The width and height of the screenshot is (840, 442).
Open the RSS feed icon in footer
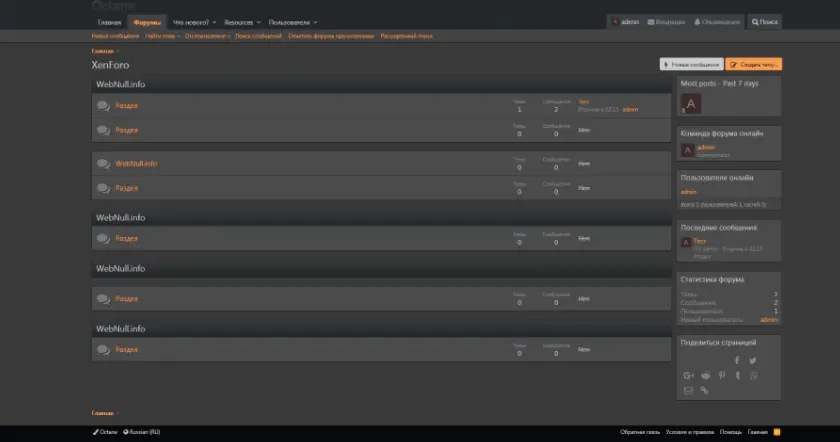[778, 432]
